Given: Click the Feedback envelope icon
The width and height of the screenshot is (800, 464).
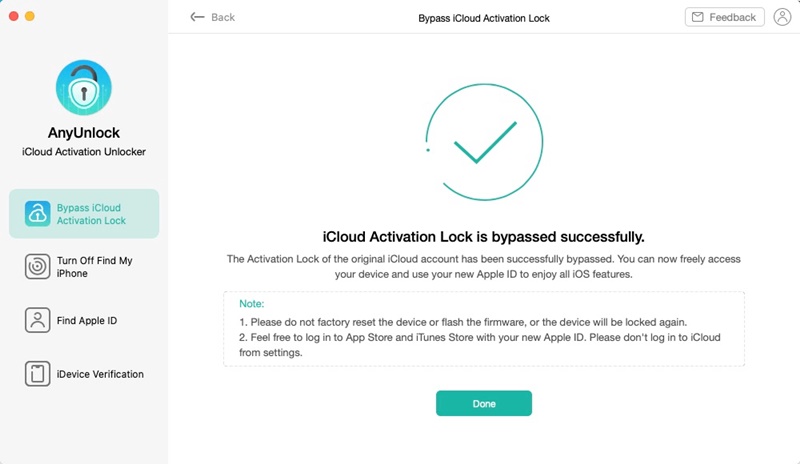Looking at the screenshot, I should 697,17.
